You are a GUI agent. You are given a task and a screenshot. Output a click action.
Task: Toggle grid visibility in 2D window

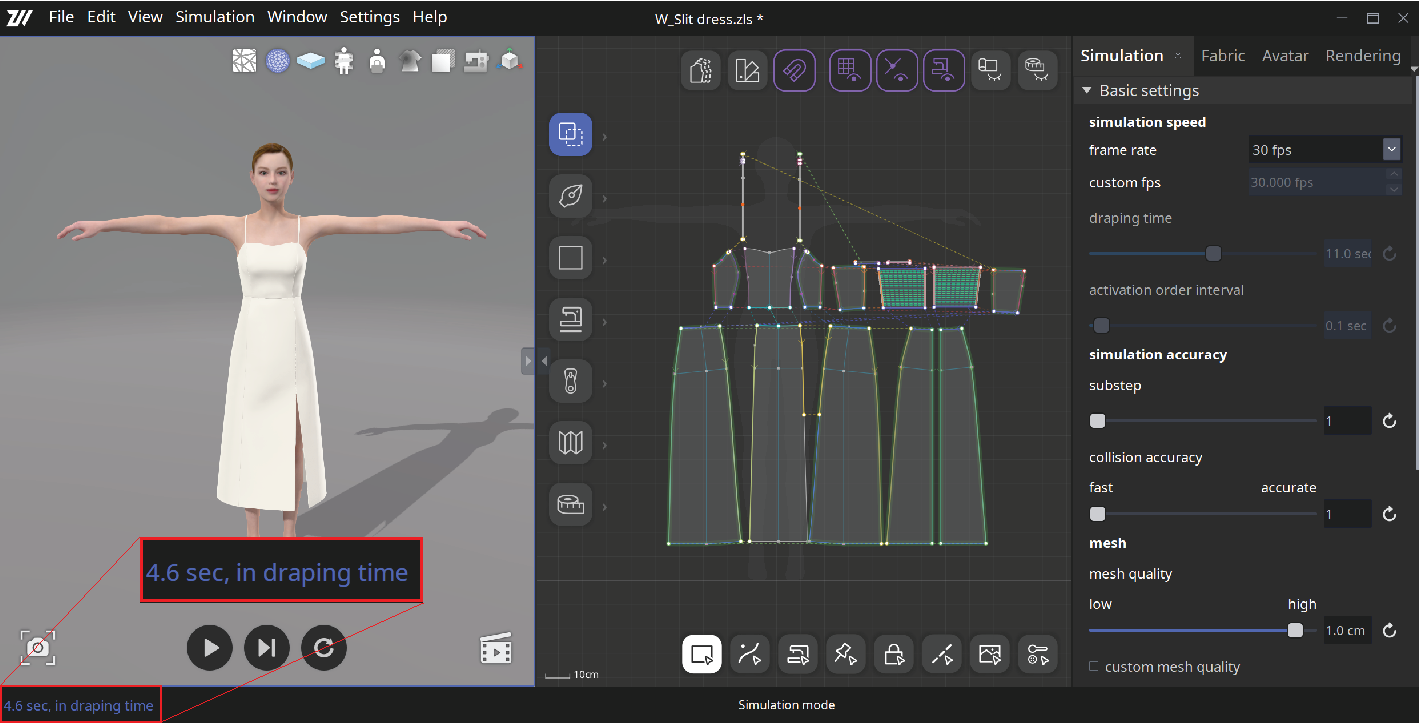849,71
